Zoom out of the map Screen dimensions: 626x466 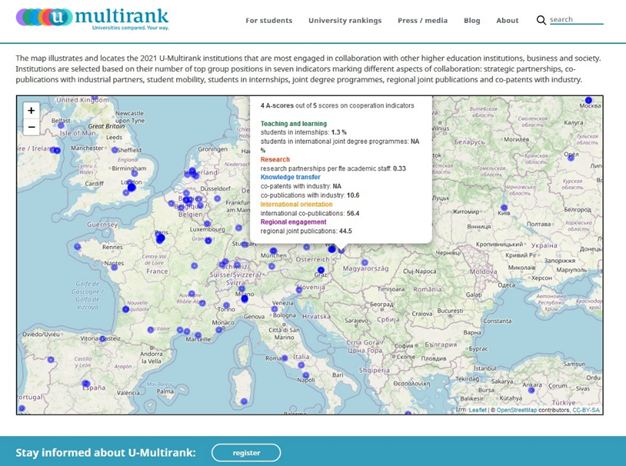pyautogui.click(x=31, y=127)
